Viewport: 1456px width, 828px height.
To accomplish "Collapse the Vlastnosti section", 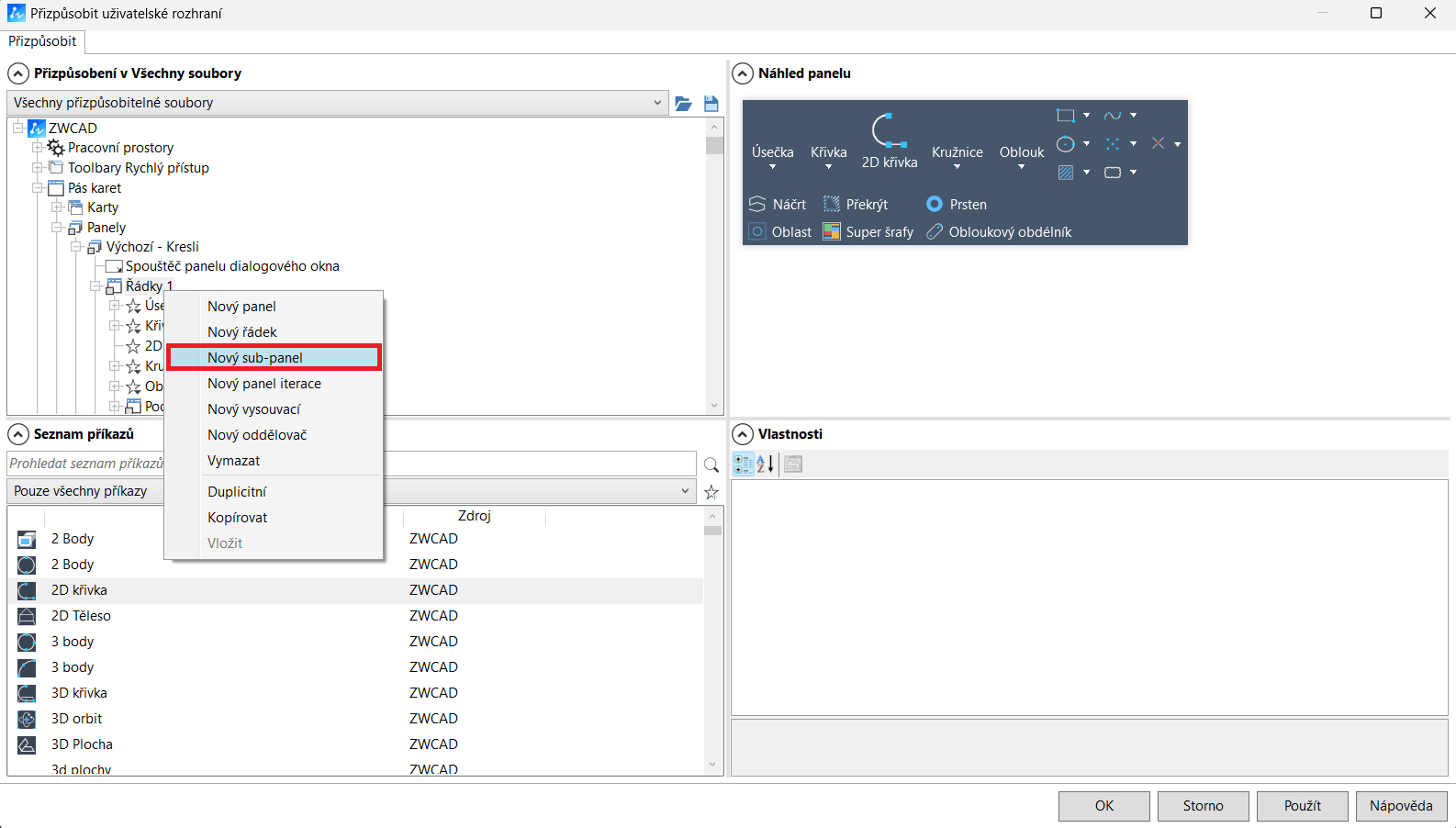I will click(743, 434).
